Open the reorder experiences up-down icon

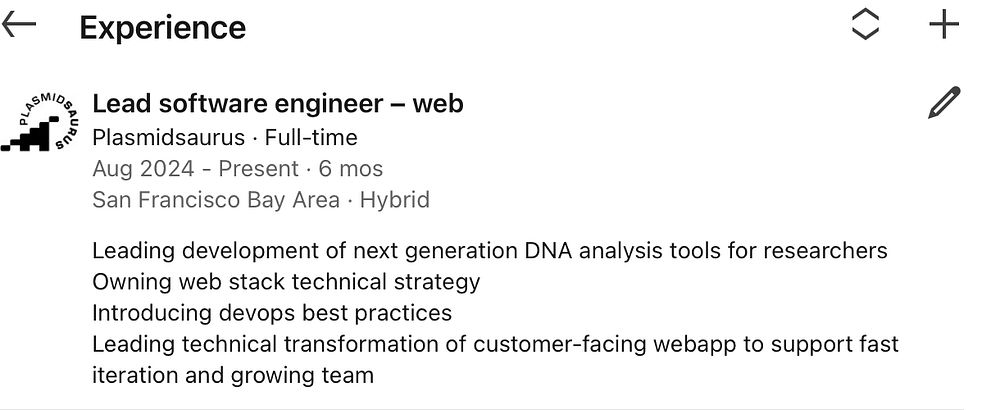pos(865,26)
